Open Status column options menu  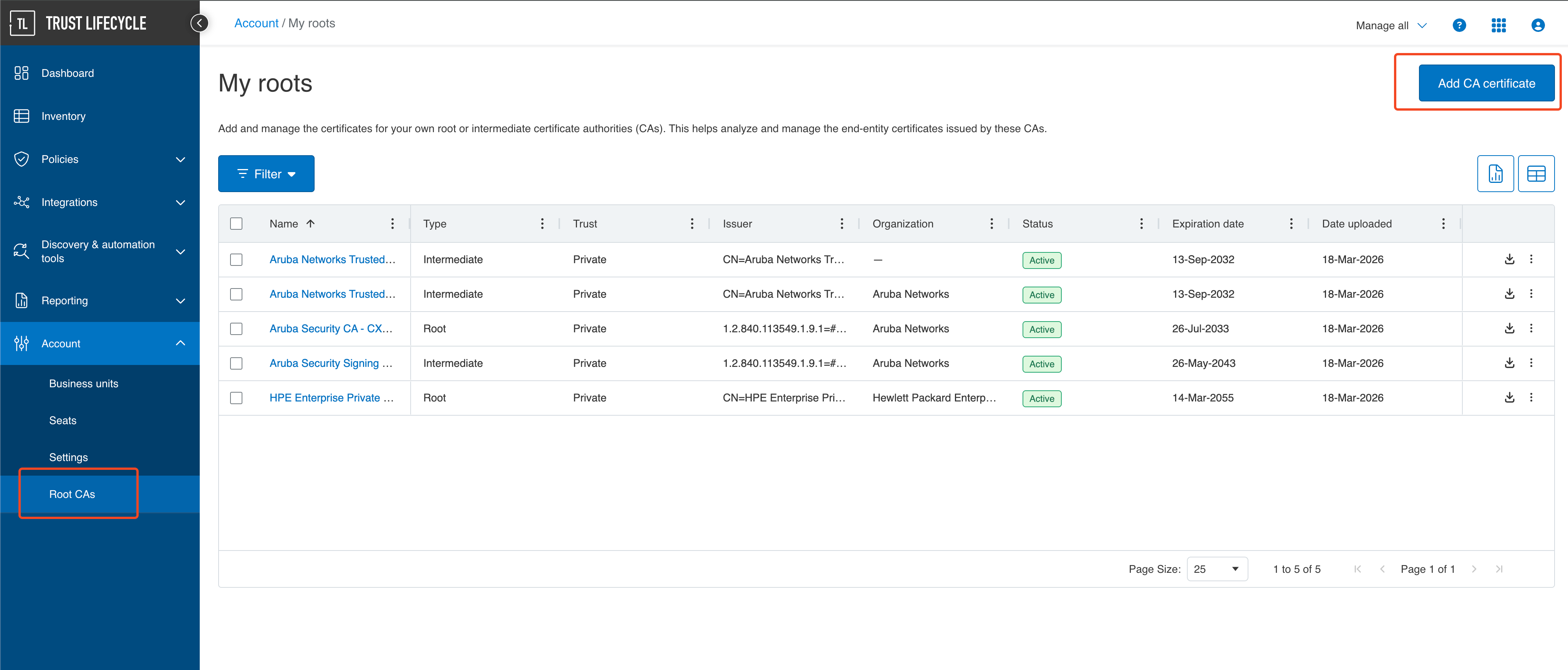click(1141, 224)
